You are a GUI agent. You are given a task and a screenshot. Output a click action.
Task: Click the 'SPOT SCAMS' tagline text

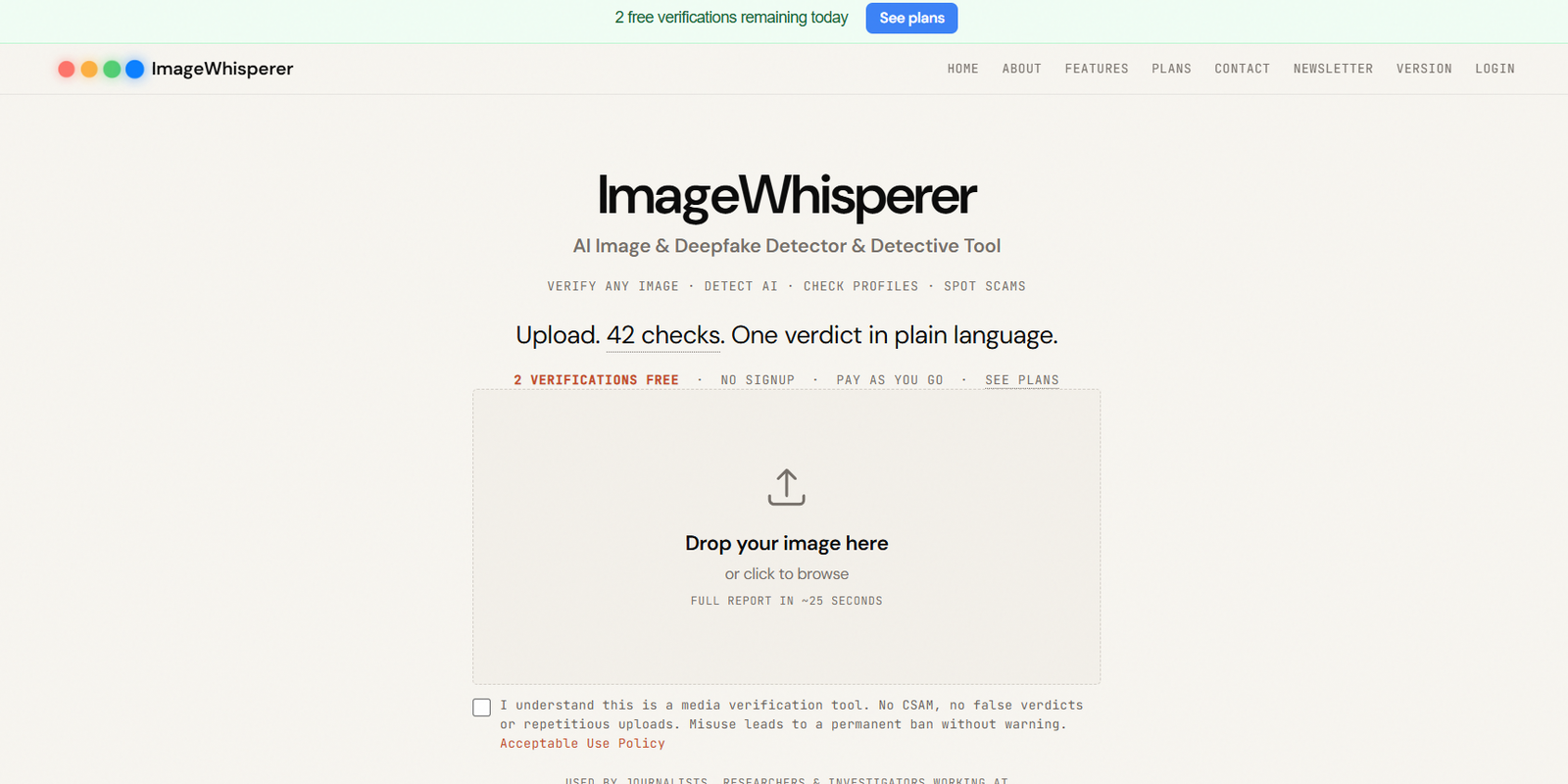tap(984, 286)
